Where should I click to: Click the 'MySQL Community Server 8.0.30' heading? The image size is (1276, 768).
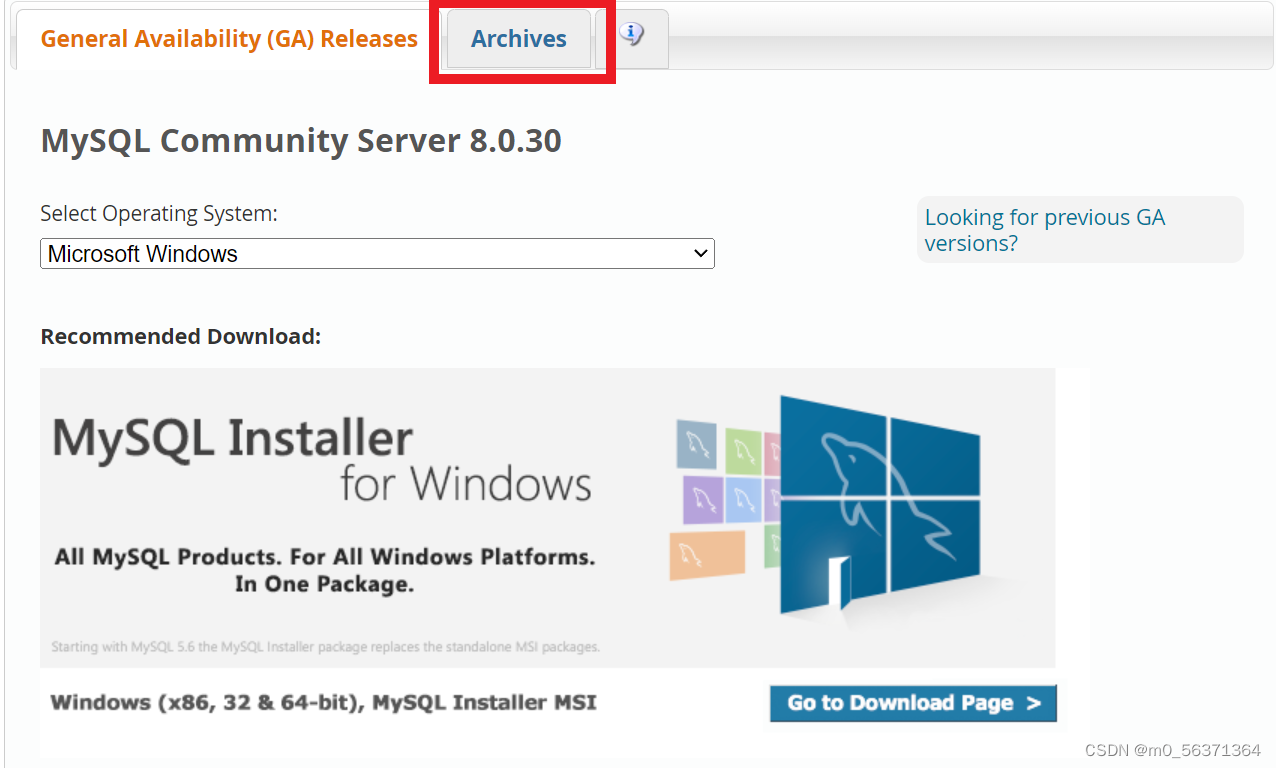301,141
